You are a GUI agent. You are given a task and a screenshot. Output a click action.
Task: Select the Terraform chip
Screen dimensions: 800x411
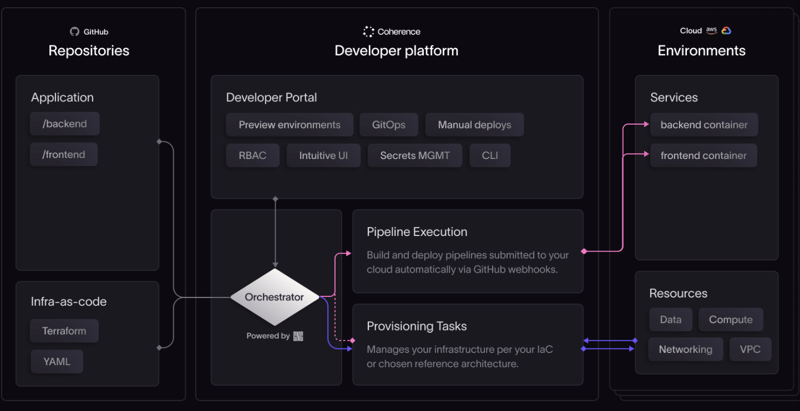point(64,331)
